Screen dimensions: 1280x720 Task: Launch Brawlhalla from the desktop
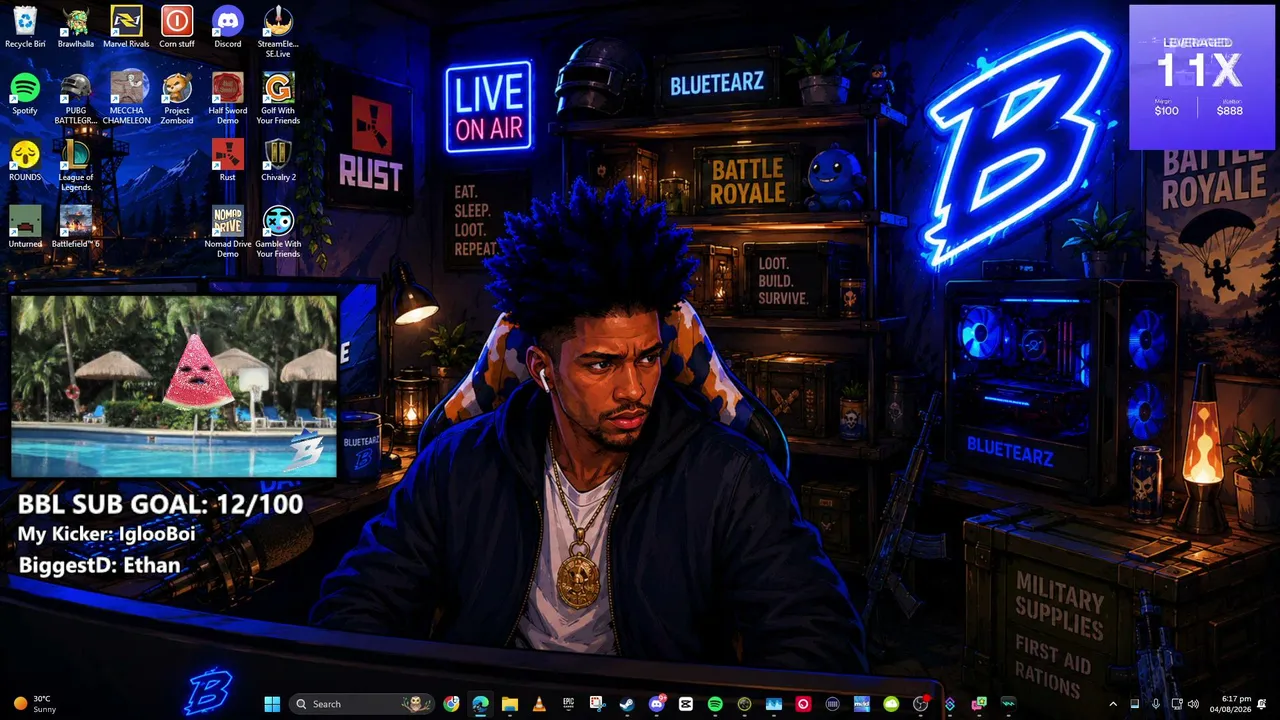tap(76, 27)
